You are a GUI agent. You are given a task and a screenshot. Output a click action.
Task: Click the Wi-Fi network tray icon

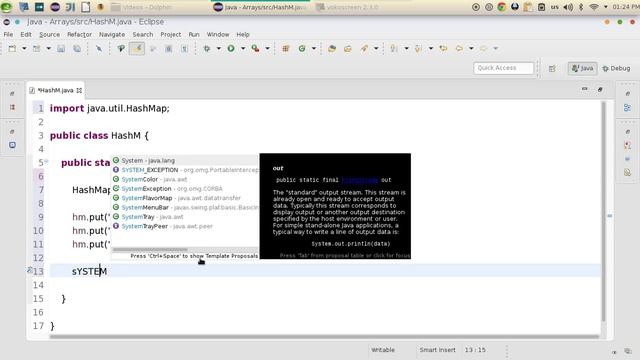click(594, 7)
